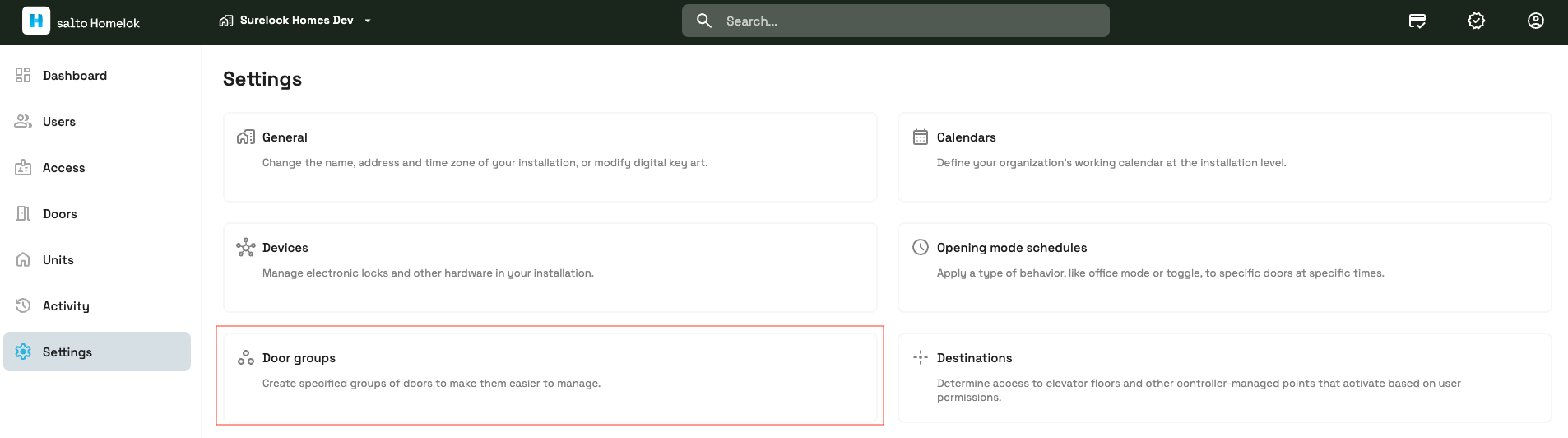Go to Dashboard in the sidebar
Viewport: 1568px width, 438px height.
tap(97, 76)
